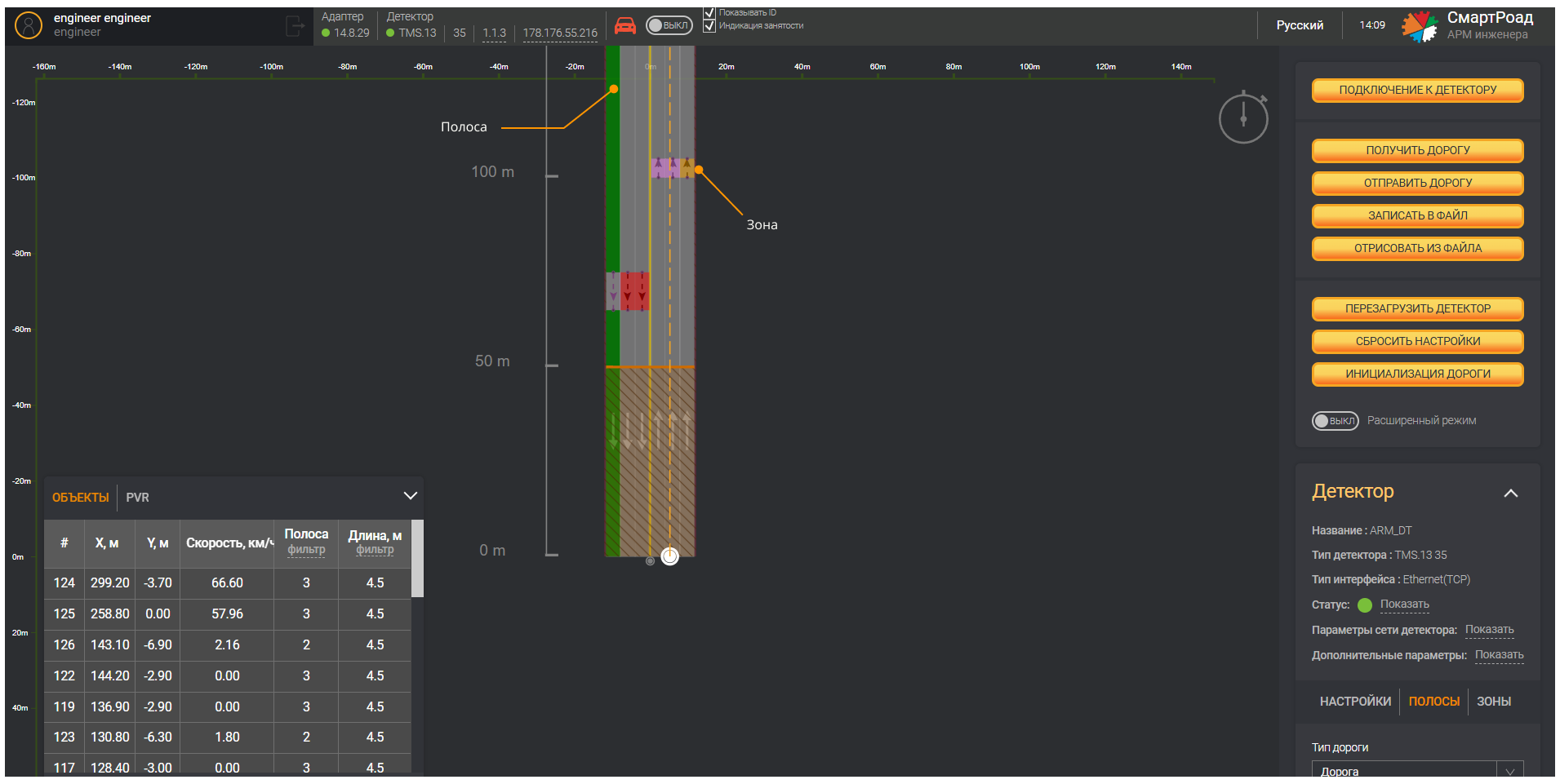Switch to the ОБЪЕКТЫ tab
The height and width of the screenshot is (784, 1560).
click(80, 498)
